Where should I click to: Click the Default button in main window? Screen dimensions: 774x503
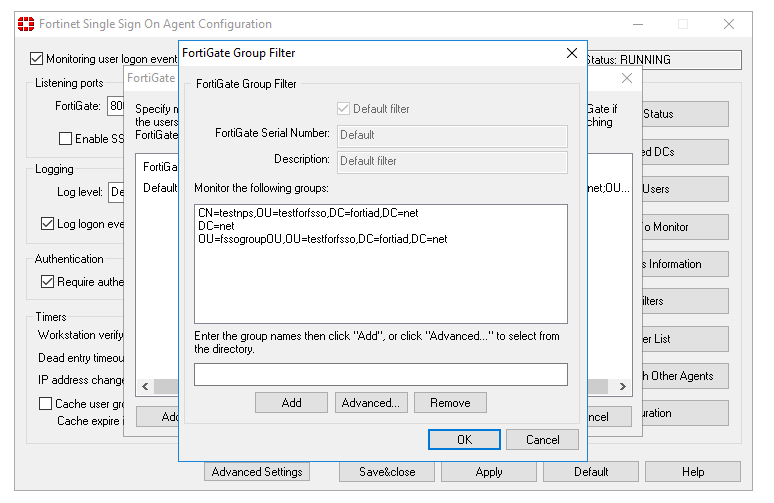point(591,472)
